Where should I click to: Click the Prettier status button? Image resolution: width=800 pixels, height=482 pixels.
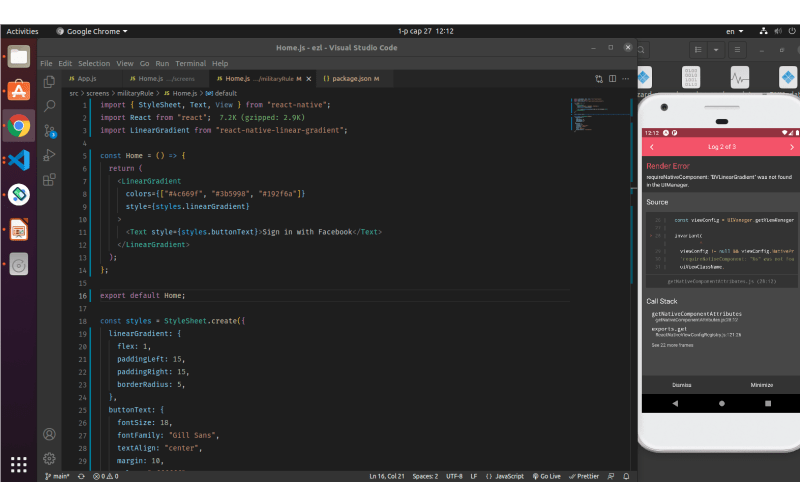point(584,476)
